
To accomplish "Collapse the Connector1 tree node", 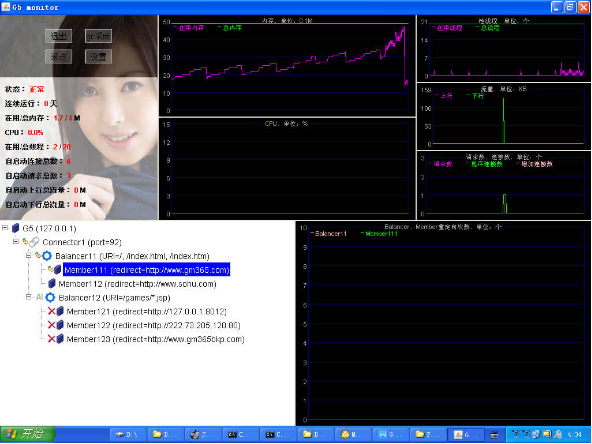I will pyautogui.click(x=16, y=242).
